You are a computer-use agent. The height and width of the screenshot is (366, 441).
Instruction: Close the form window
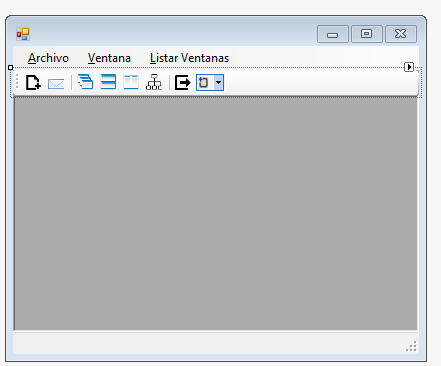[x=401, y=34]
